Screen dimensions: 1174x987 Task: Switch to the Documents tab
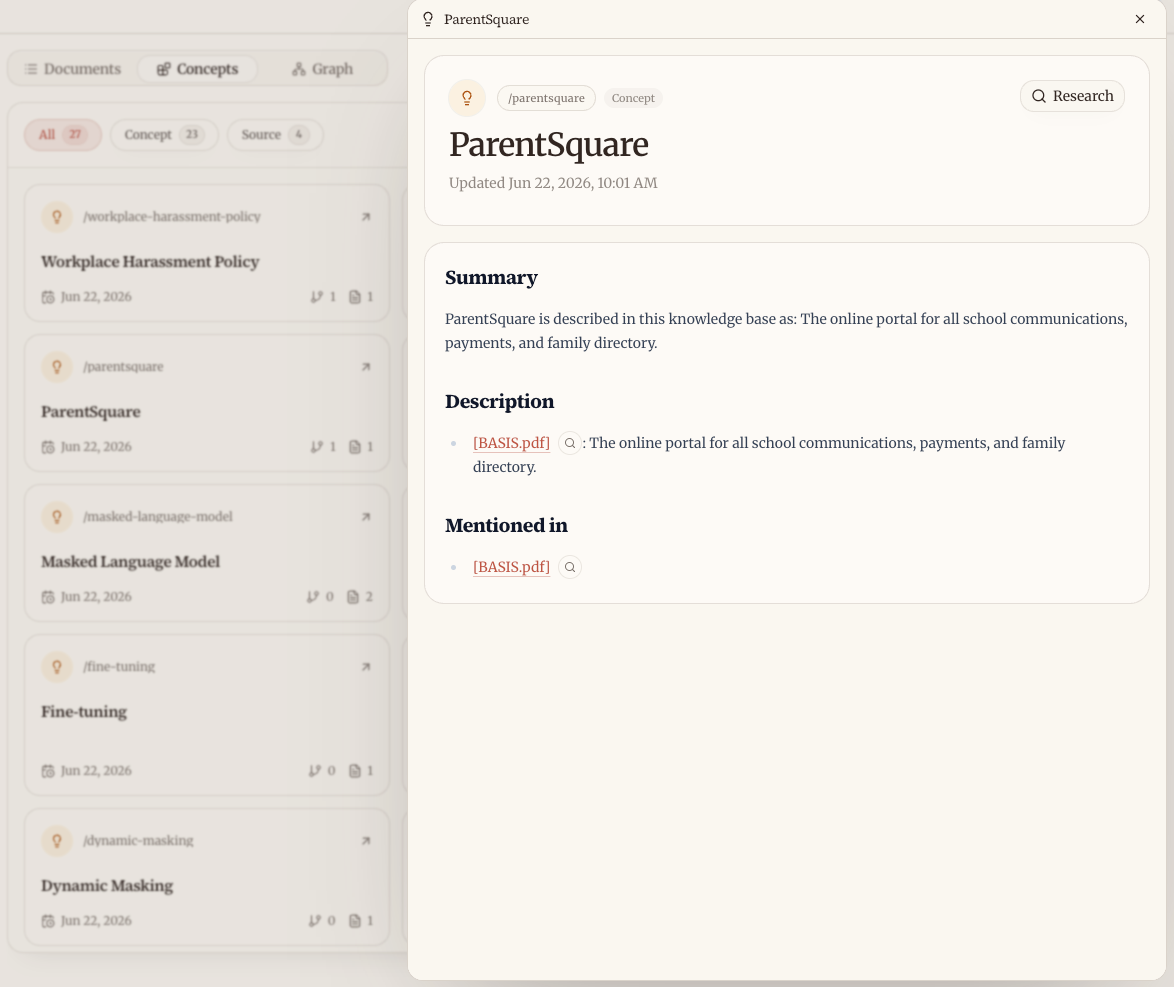point(73,69)
